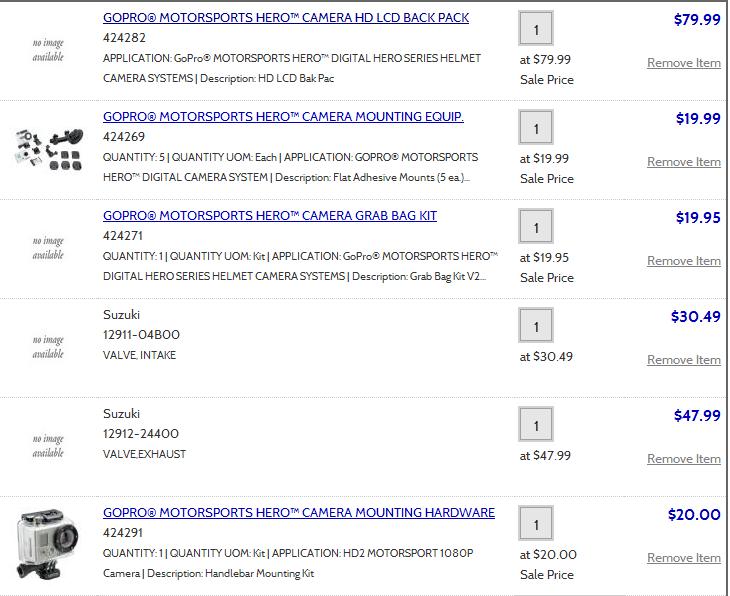Edit quantity for Camera Mounting Hardware
Viewport: 730px width, 596px height.
tap(536, 524)
